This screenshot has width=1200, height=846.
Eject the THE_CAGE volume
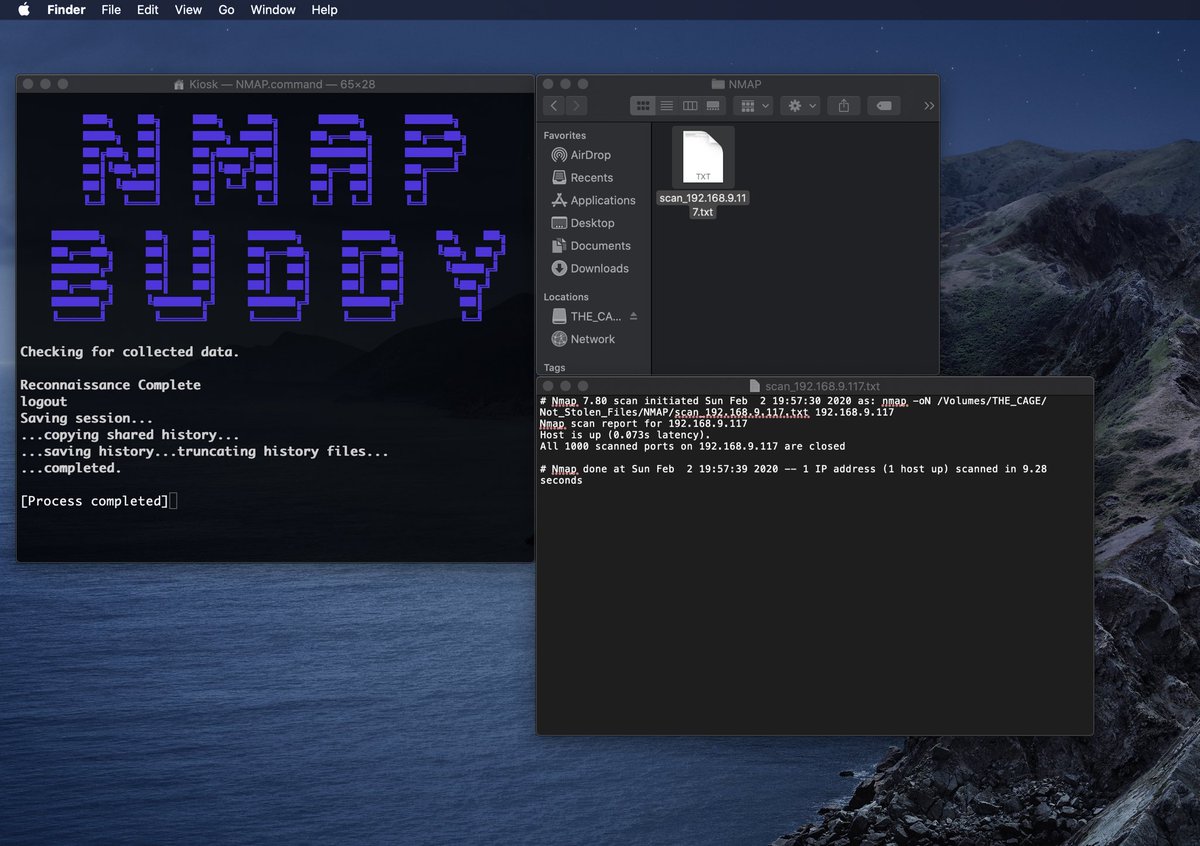[x=633, y=316]
